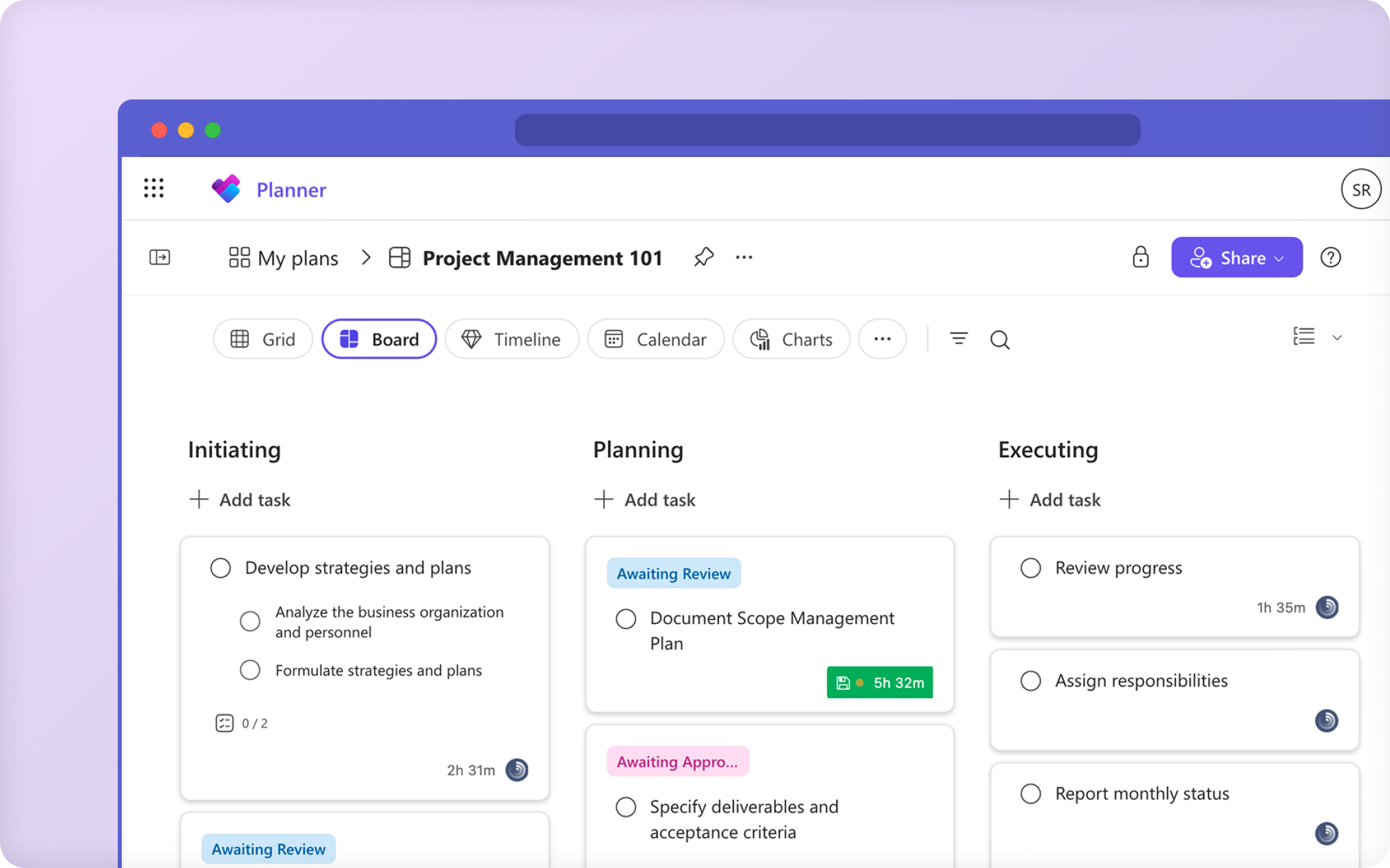Mark Develop strategies and plans complete
Screen dimensions: 1390x868
[x=221, y=568]
